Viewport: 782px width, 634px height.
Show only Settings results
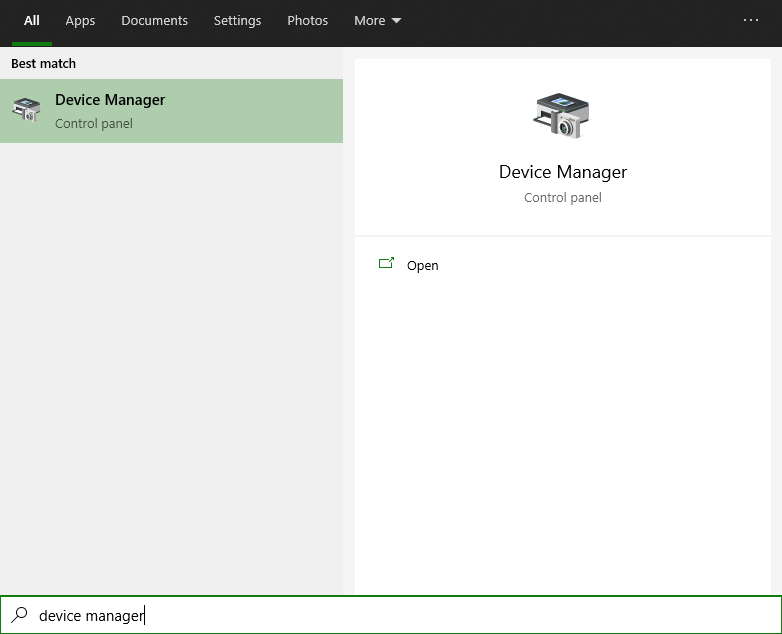pyautogui.click(x=237, y=21)
